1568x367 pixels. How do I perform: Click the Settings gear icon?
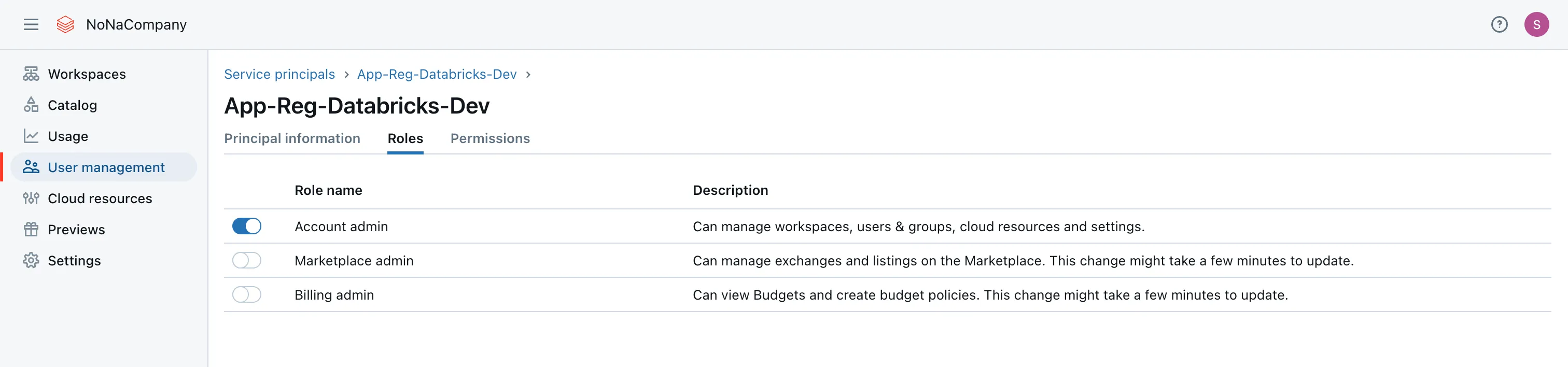tap(31, 261)
